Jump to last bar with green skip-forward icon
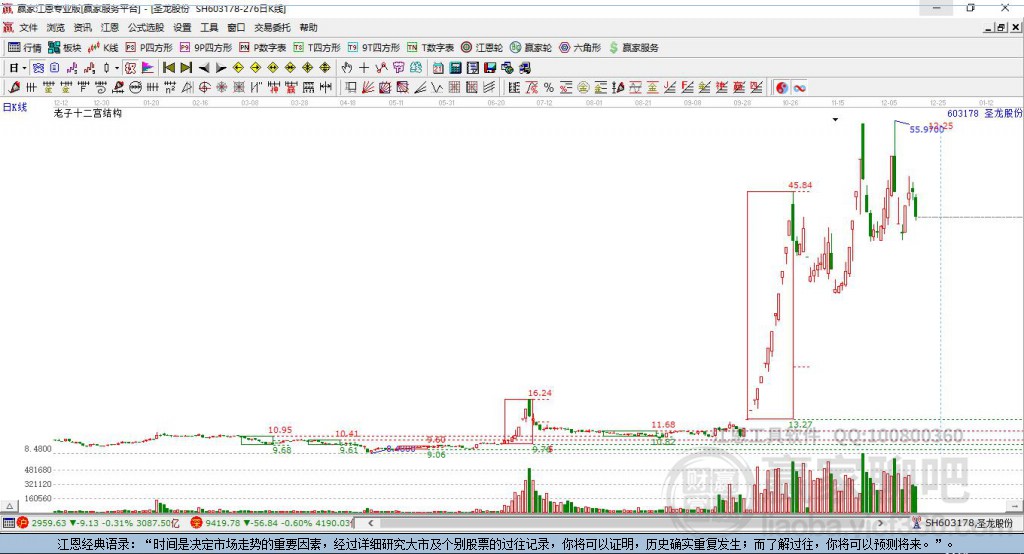Screen dimensions: 1024x554 (186, 68)
